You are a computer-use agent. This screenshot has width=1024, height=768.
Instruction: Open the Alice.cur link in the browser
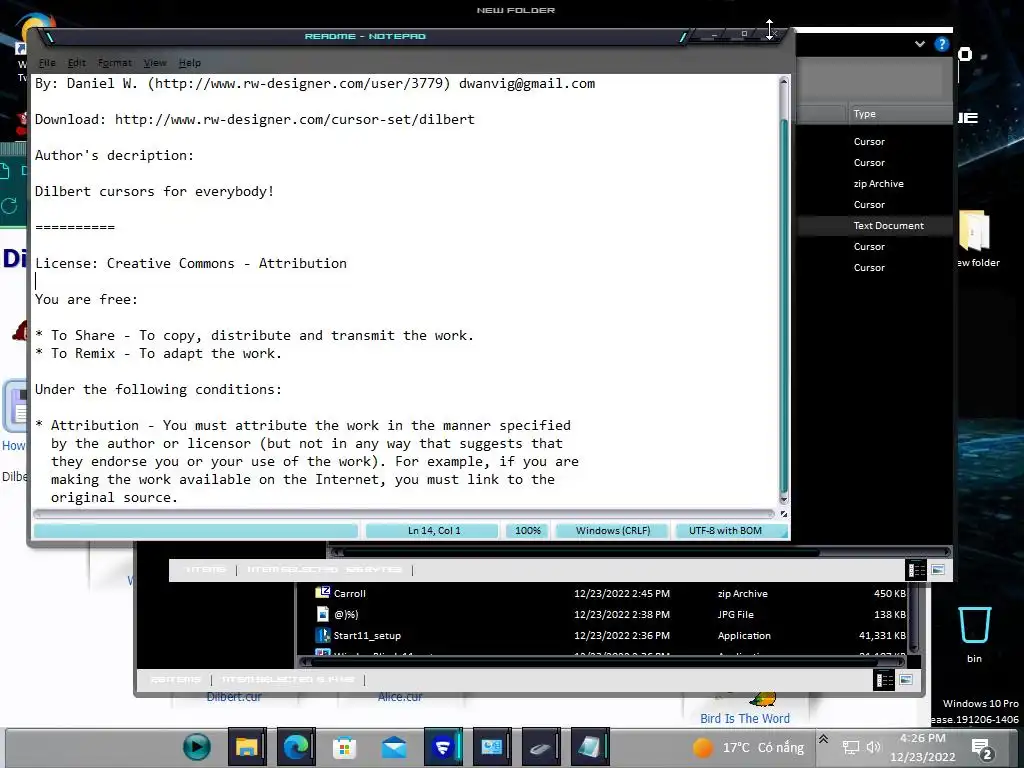400,697
